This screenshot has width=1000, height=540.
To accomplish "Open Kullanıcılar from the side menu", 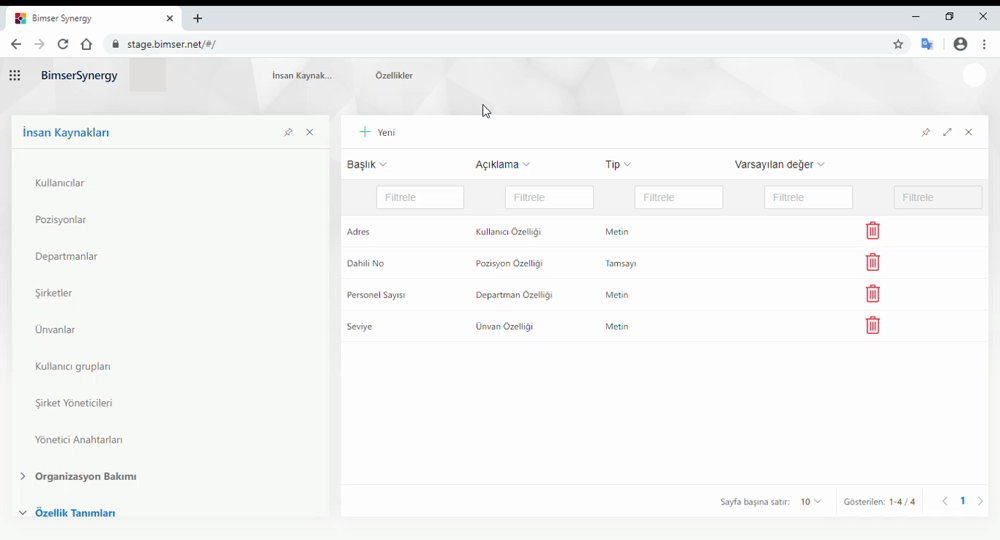I will click(x=60, y=183).
